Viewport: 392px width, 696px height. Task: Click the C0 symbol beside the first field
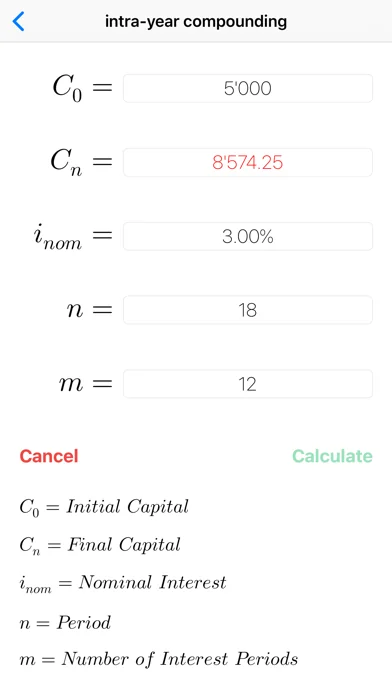pyautogui.click(x=67, y=87)
